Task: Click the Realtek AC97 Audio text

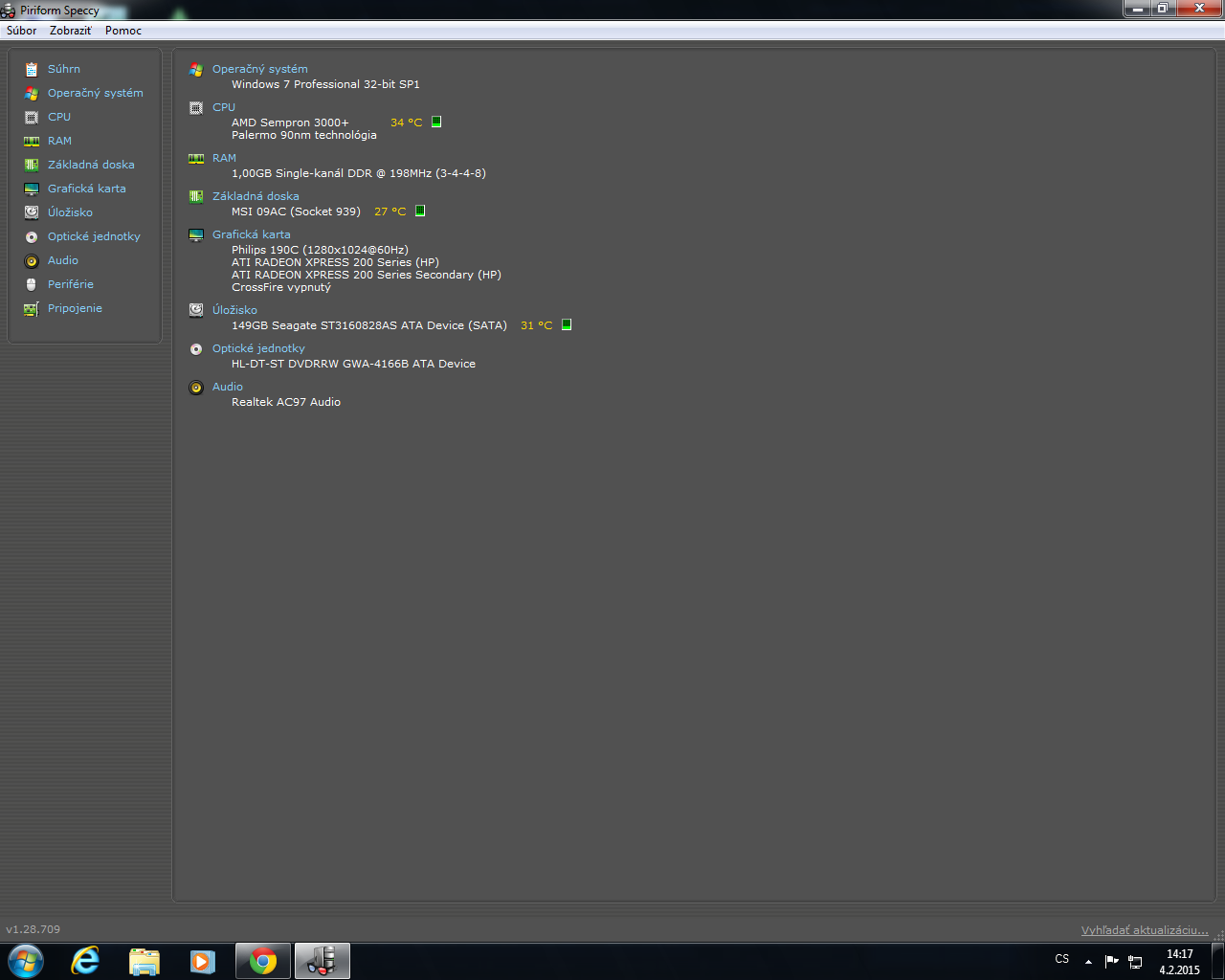Action: click(286, 402)
